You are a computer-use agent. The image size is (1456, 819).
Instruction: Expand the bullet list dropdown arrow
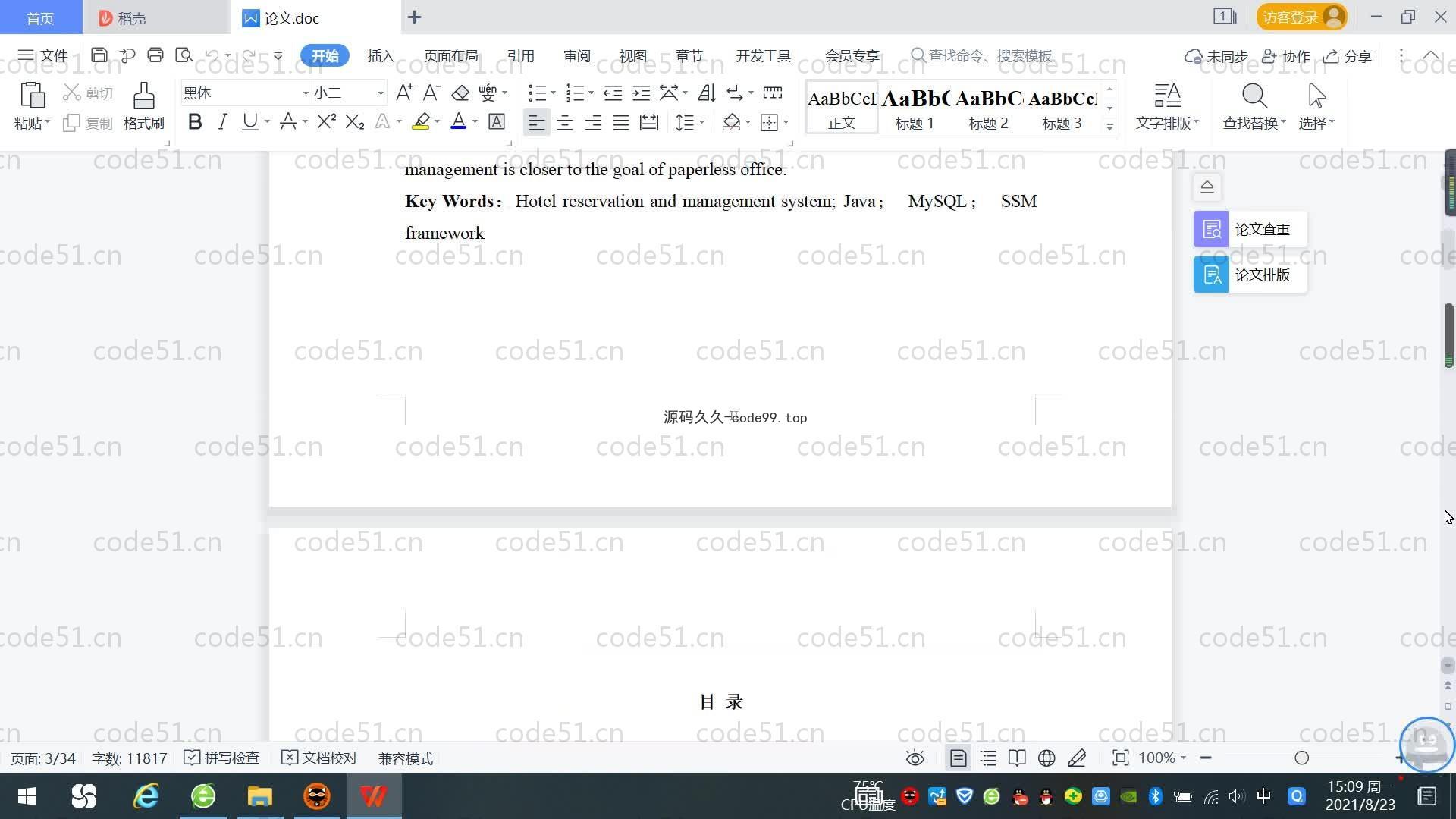coord(554,93)
